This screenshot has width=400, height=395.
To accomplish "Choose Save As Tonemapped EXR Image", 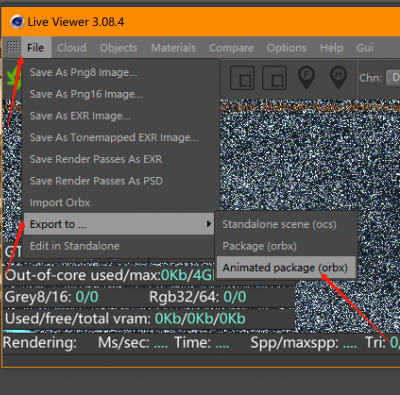I will pyautogui.click(x=121, y=137).
